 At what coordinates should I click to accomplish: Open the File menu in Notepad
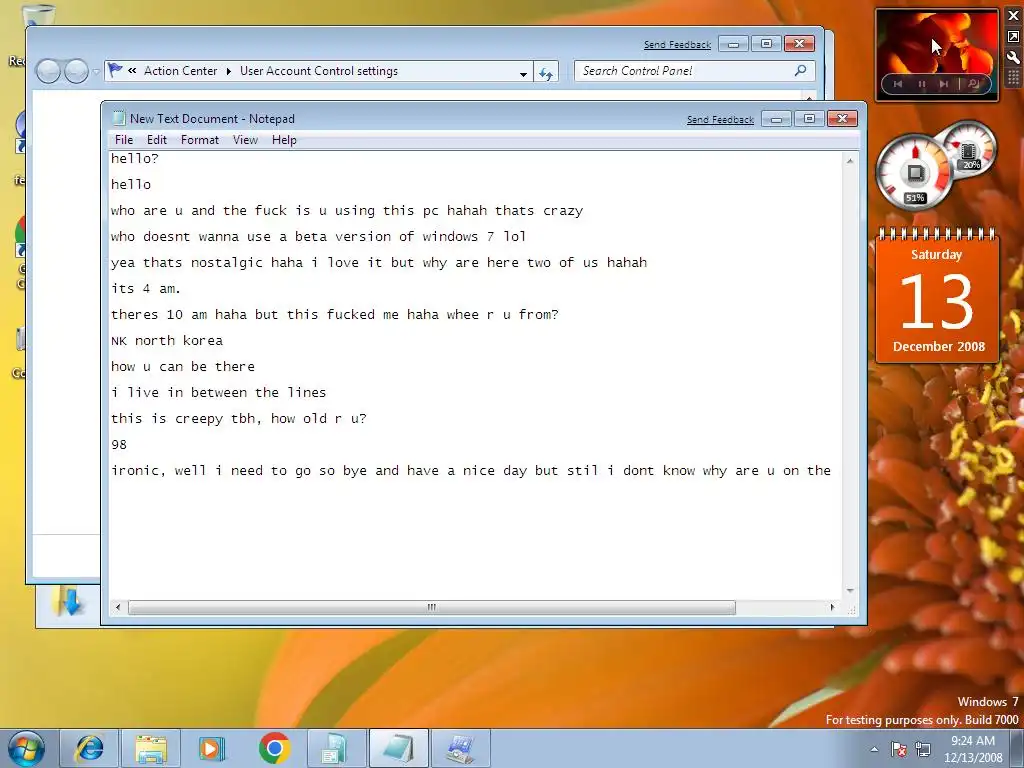point(123,140)
